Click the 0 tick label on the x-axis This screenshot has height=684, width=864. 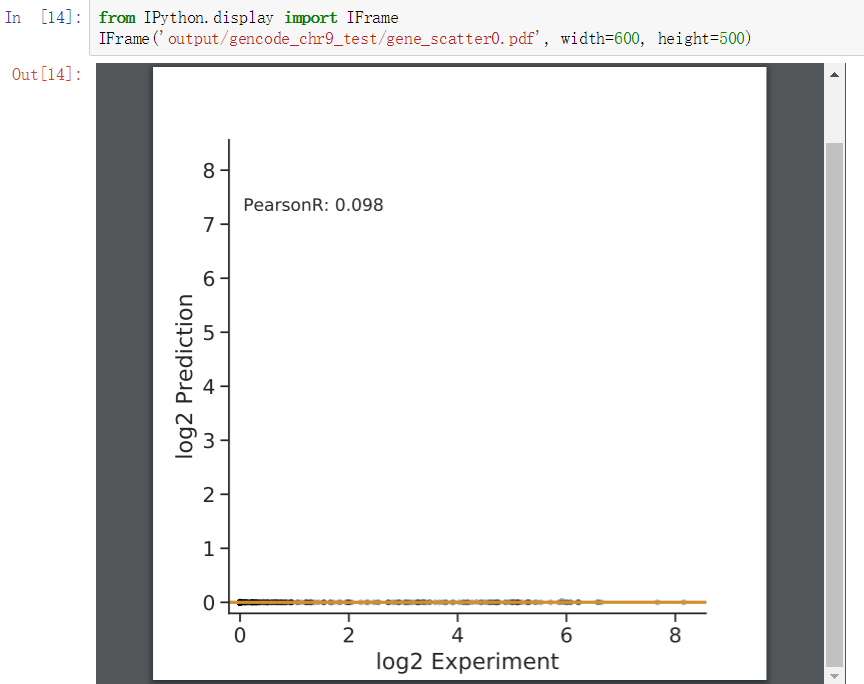pos(239,634)
